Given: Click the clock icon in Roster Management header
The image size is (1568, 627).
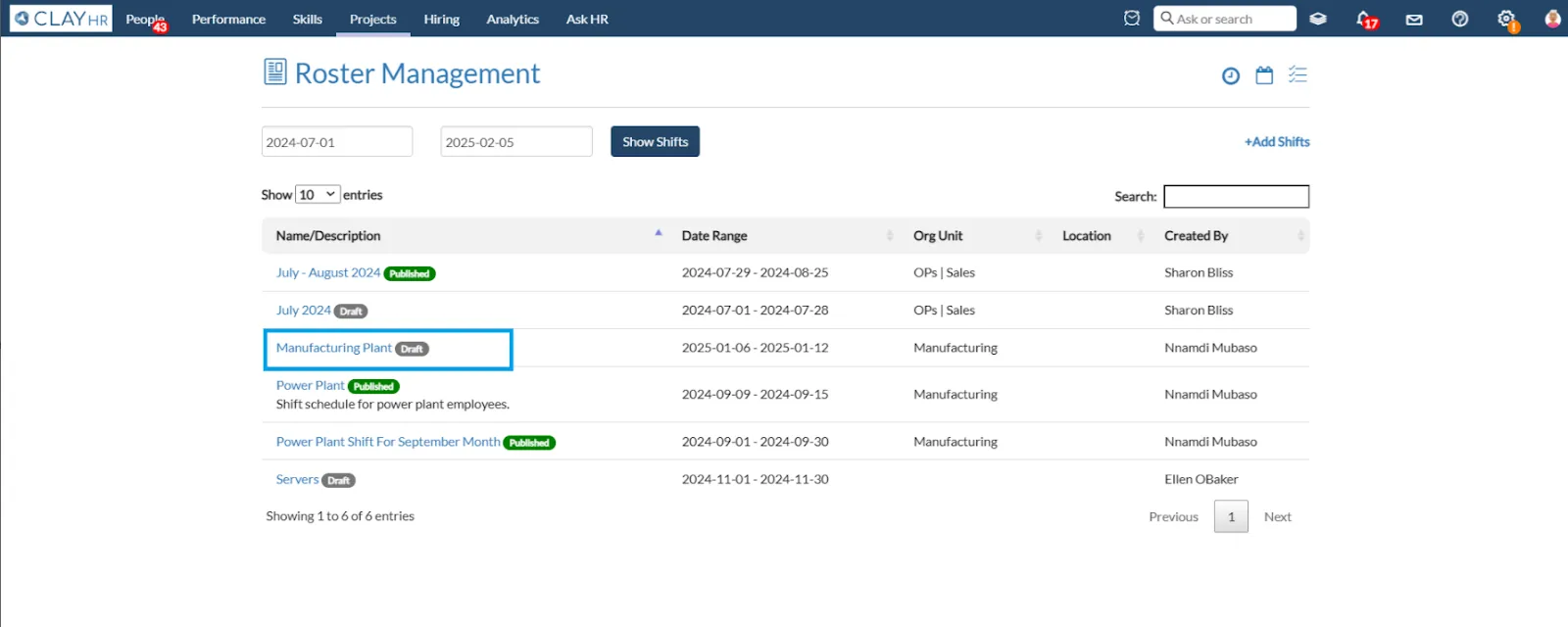Looking at the screenshot, I should (1231, 75).
